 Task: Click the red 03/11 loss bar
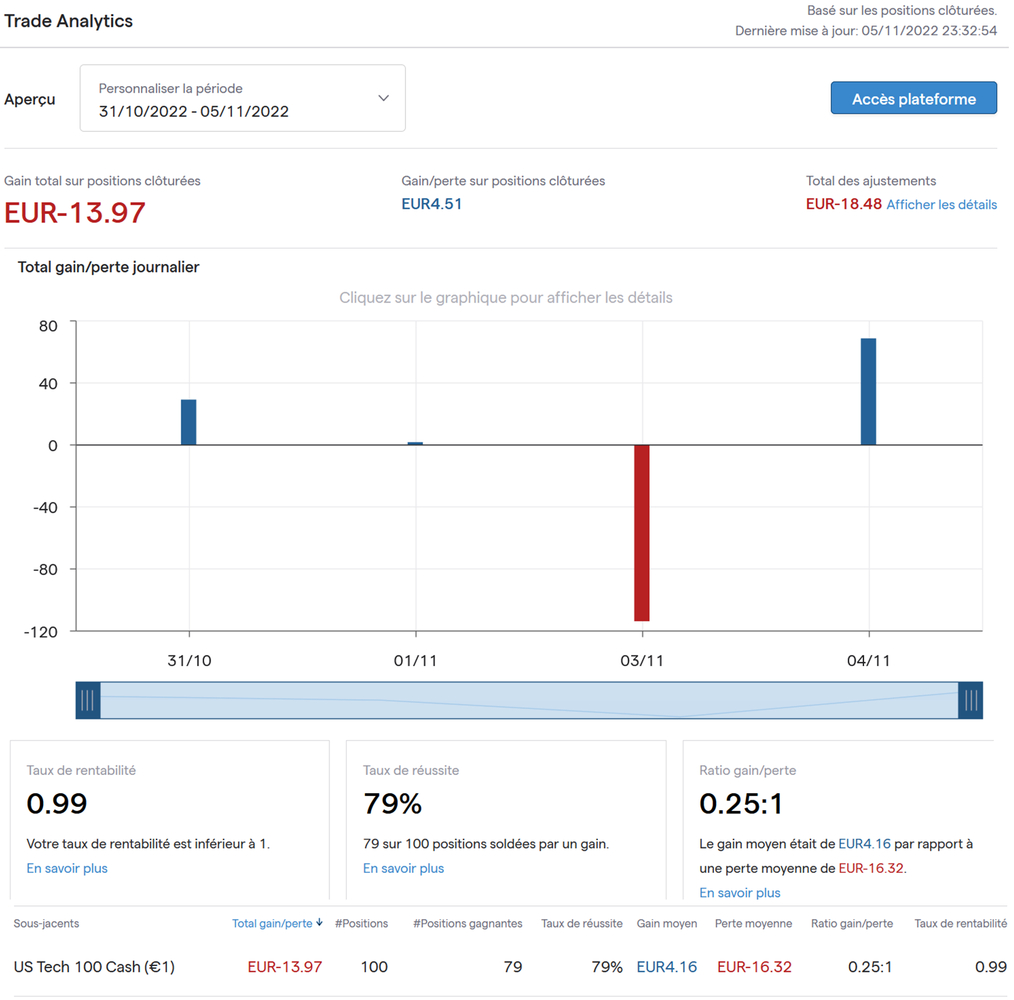pos(642,533)
